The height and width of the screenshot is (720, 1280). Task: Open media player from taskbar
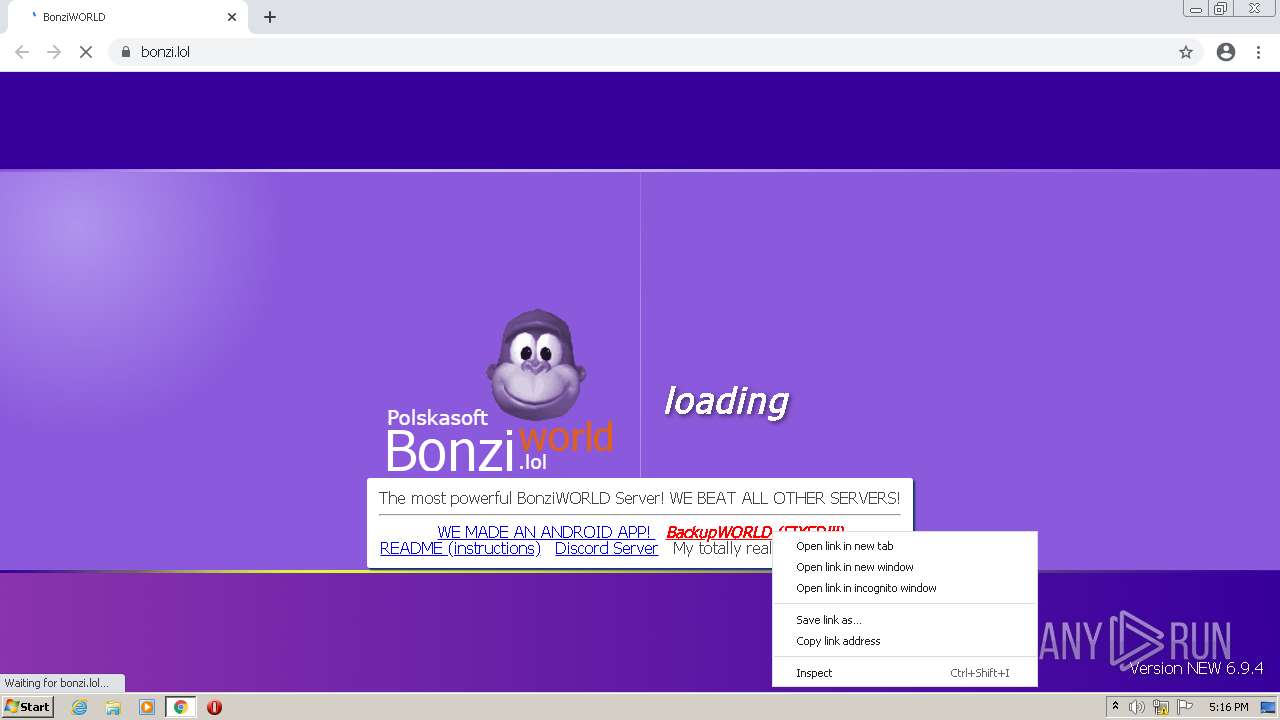(x=147, y=707)
